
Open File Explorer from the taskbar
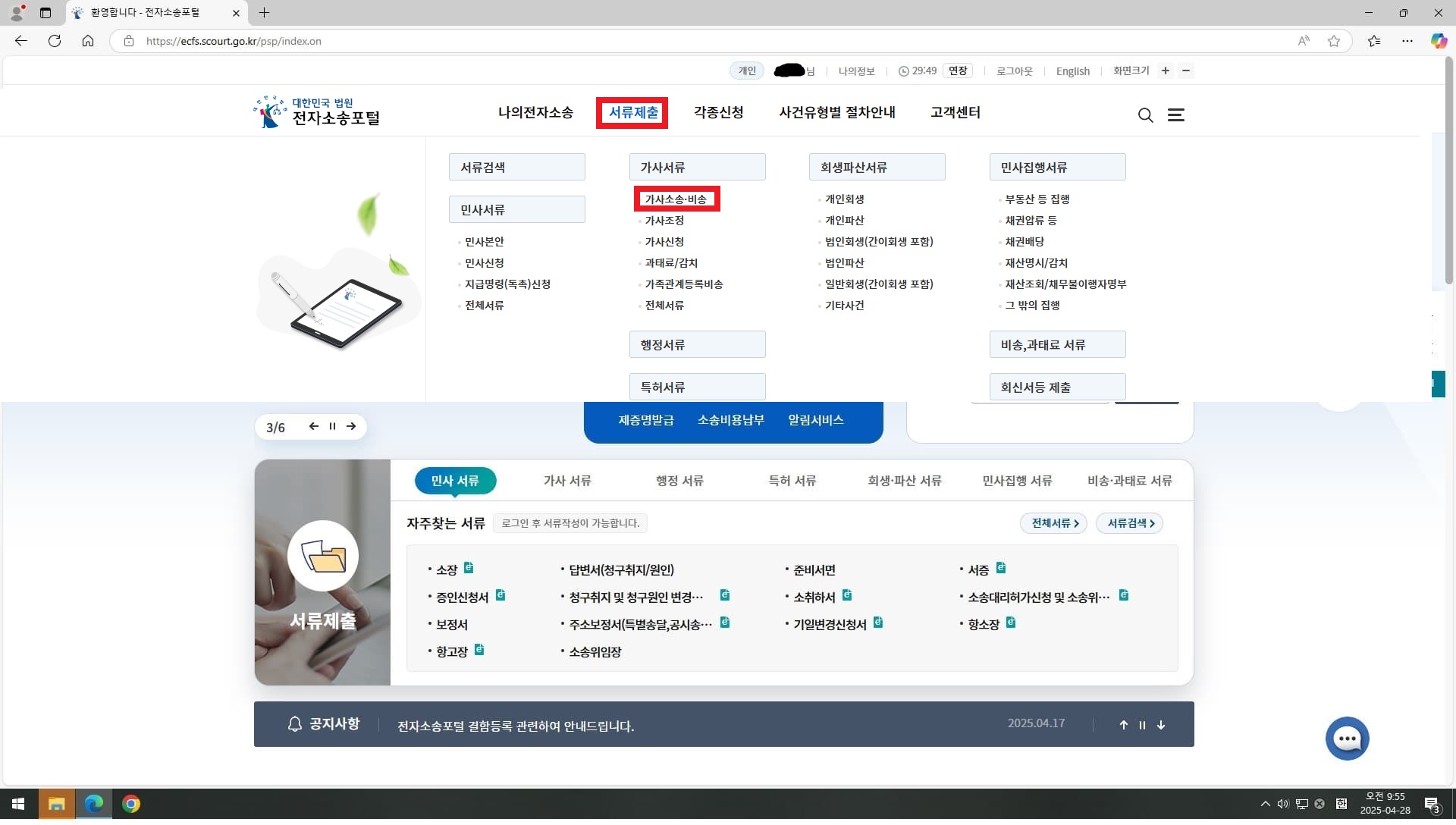(57, 804)
